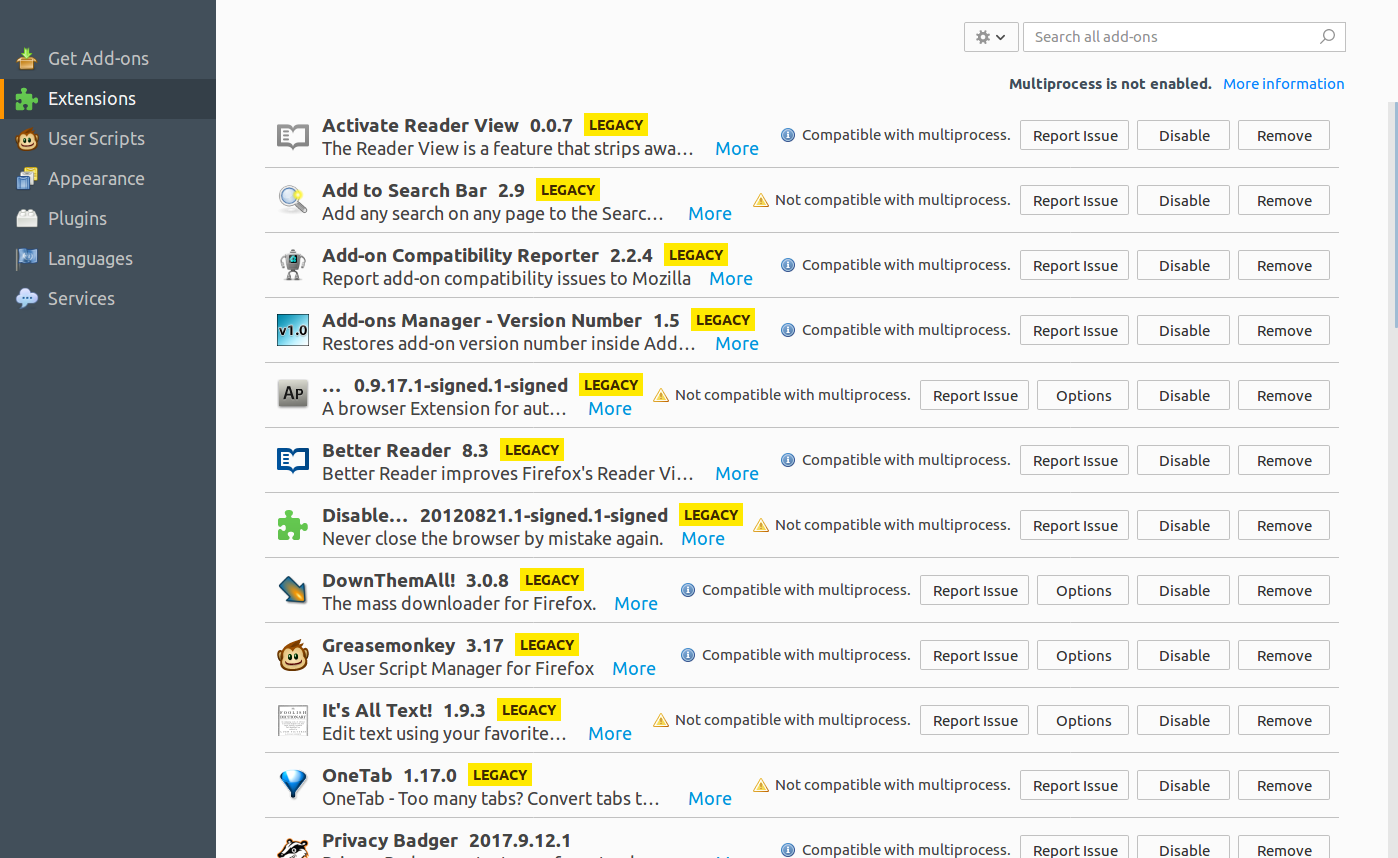
Task: Open Options for It's All Text!
Action: pyautogui.click(x=1083, y=721)
